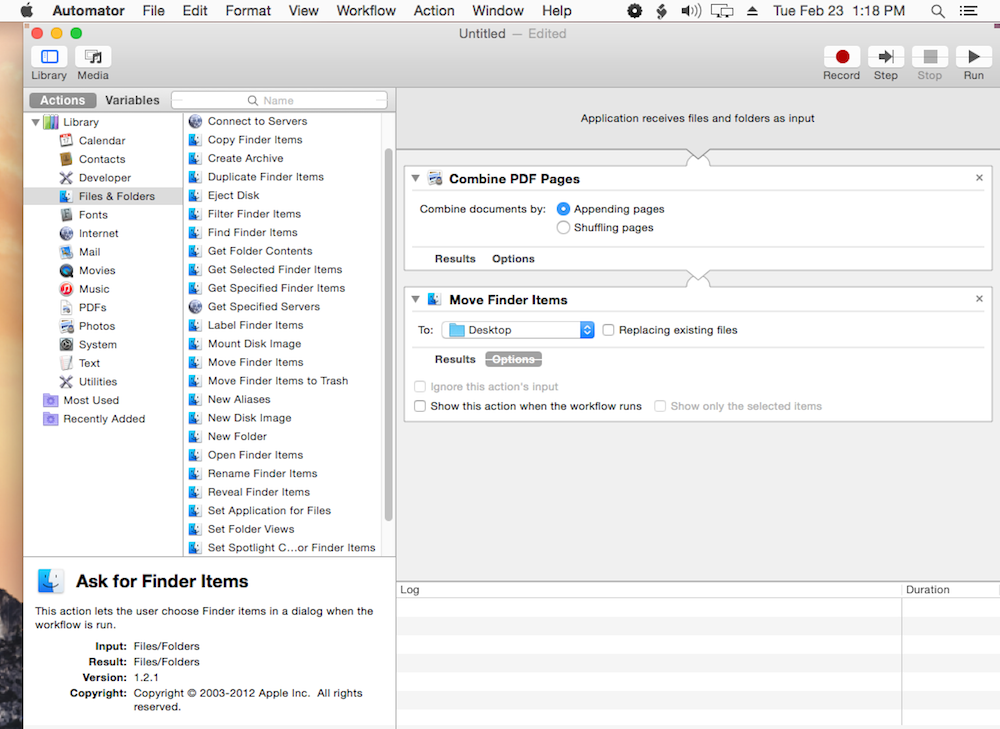Select the Movies library category

click(97, 270)
